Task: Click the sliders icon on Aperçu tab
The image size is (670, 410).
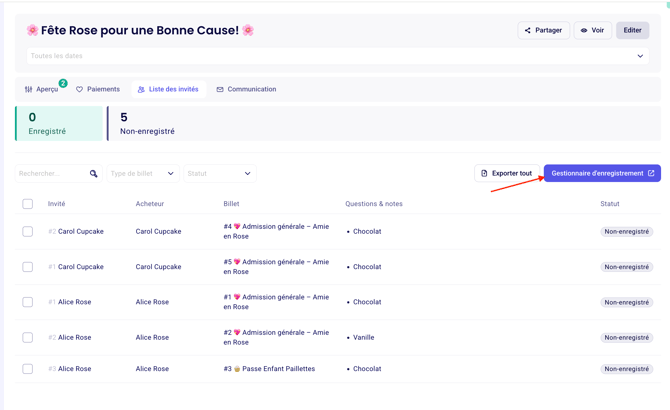Action: pyautogui.click(x=29, y=90)
